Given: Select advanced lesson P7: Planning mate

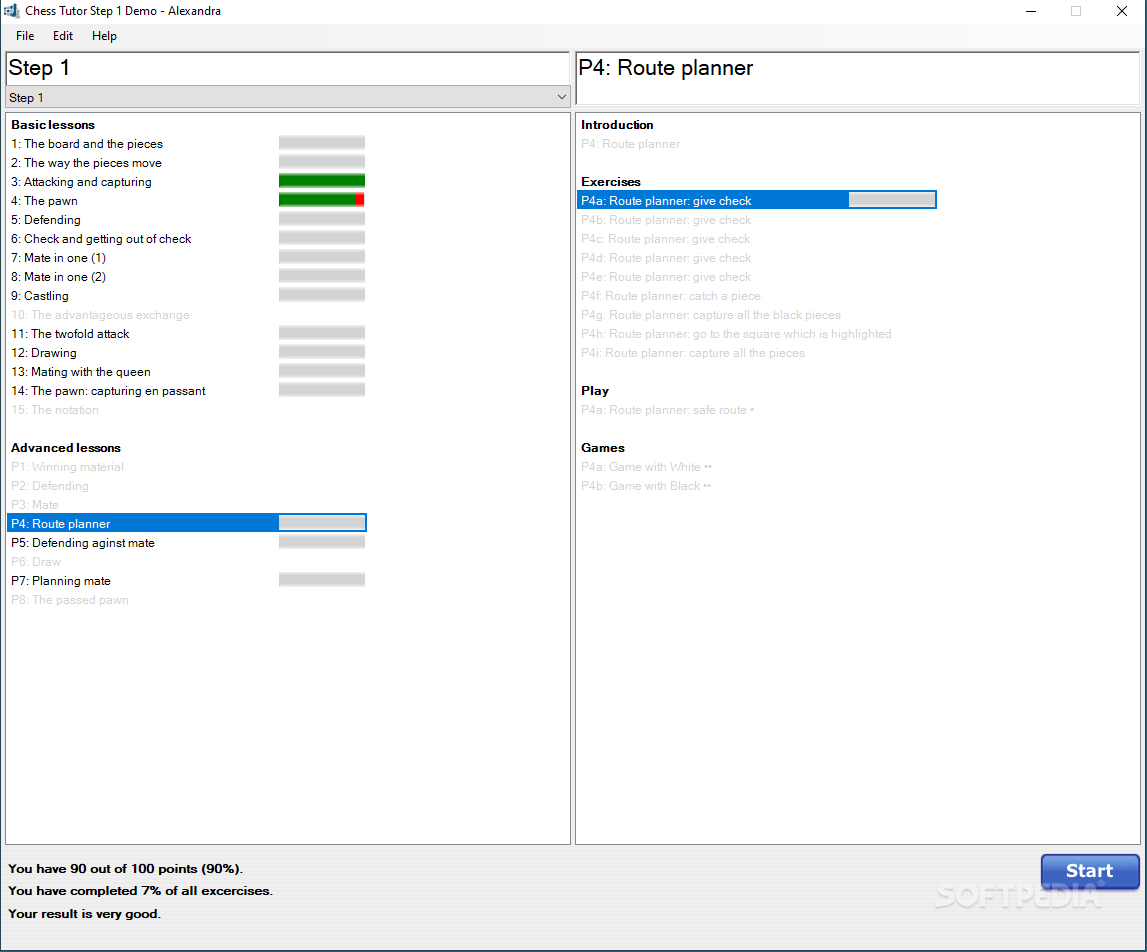Looking at the screenshot, I should 61,581.
